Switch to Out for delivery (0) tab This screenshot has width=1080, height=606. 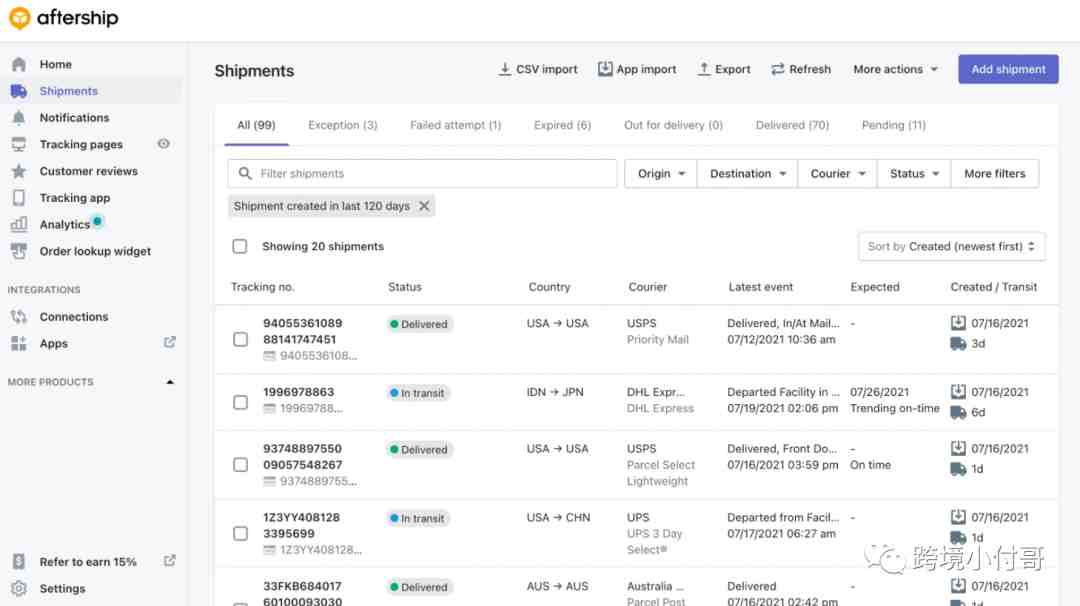point(673,125)
